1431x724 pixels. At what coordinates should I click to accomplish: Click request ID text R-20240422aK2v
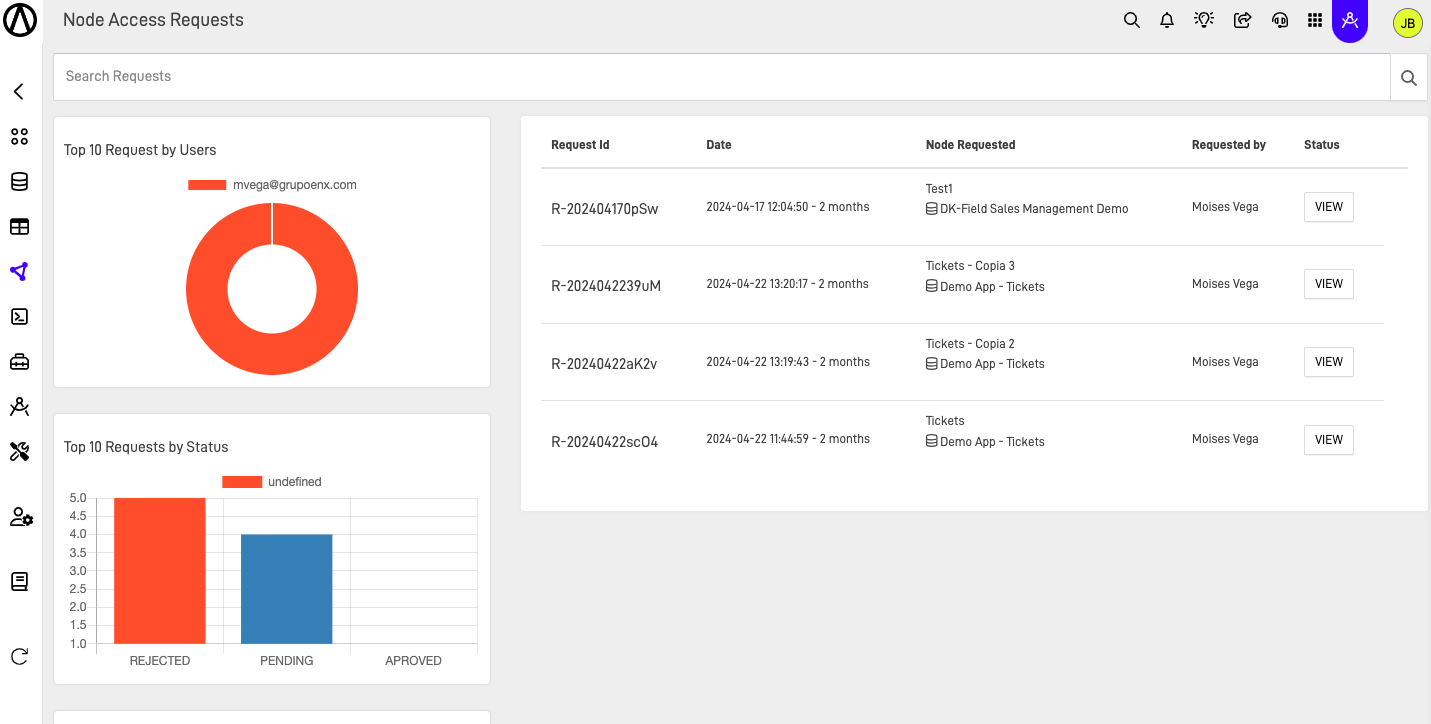[x=604, y=364]
